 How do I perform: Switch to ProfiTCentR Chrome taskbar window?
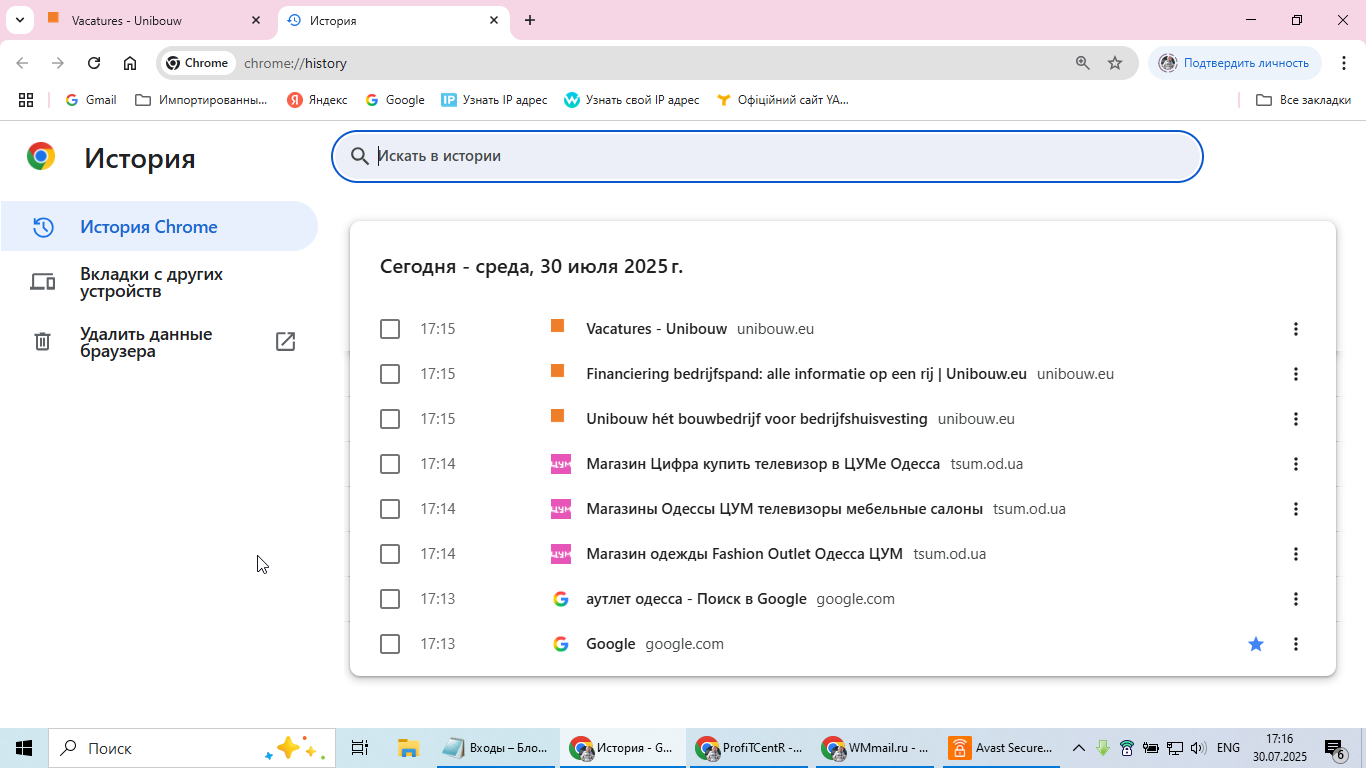pyautogui.click(x=751, y=748)
